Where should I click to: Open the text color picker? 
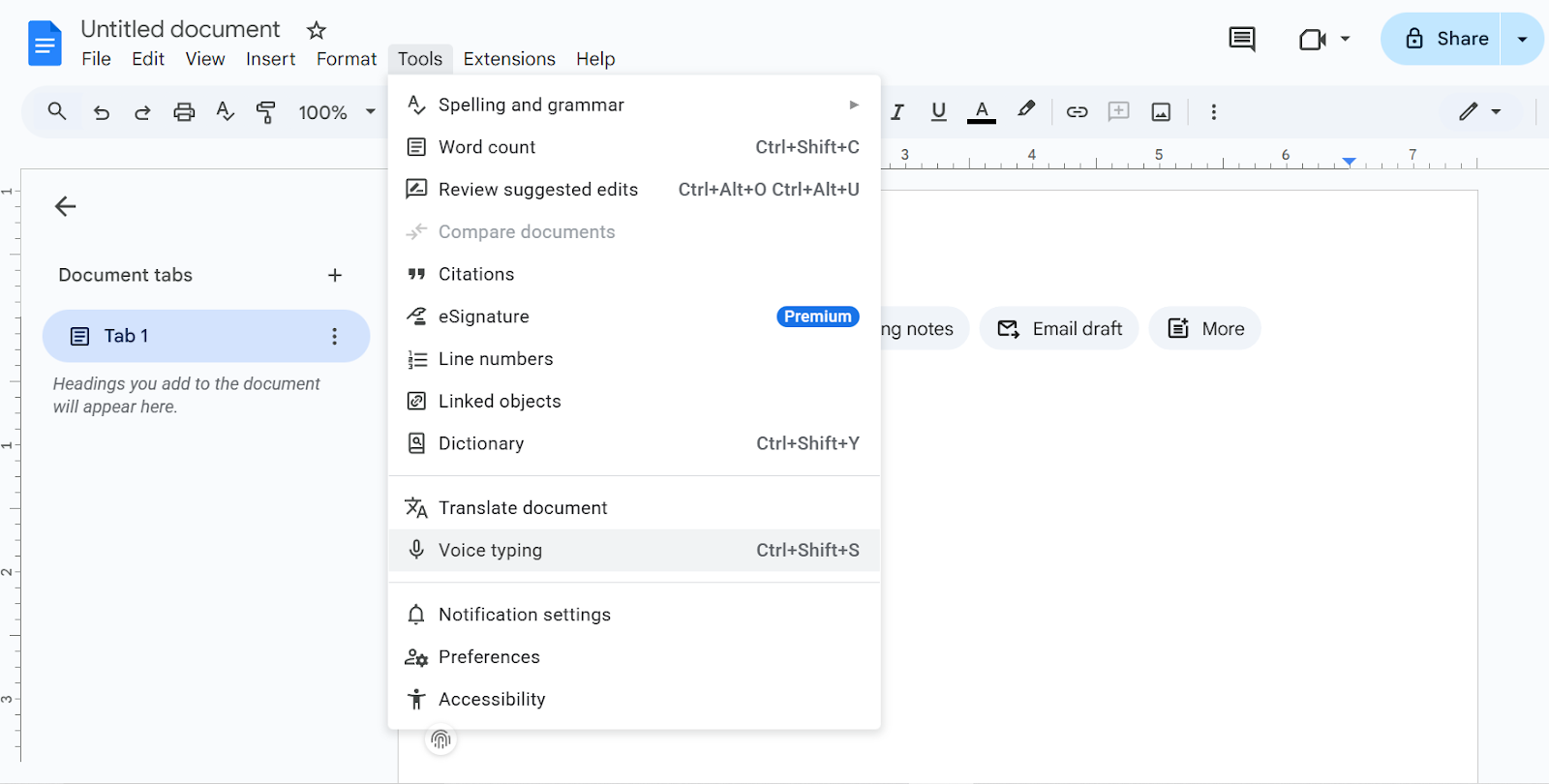(982, 112)
